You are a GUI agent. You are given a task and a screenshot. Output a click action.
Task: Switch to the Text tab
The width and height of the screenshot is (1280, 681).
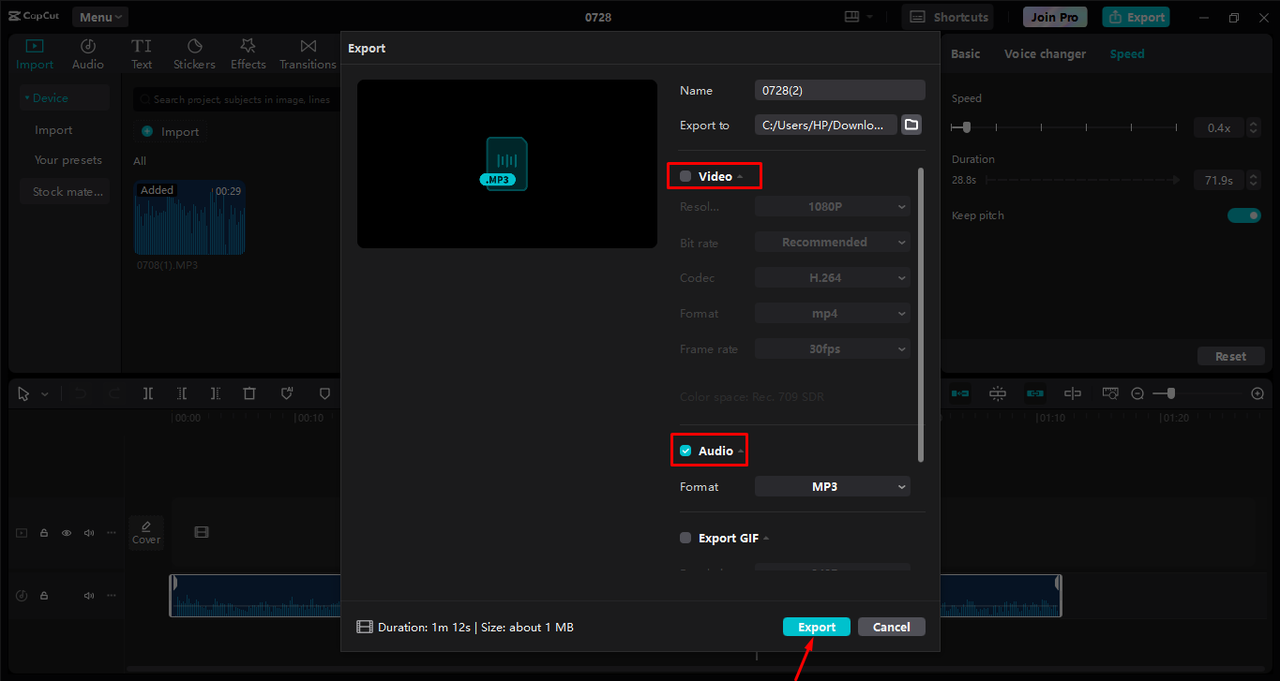pos(142,54)
